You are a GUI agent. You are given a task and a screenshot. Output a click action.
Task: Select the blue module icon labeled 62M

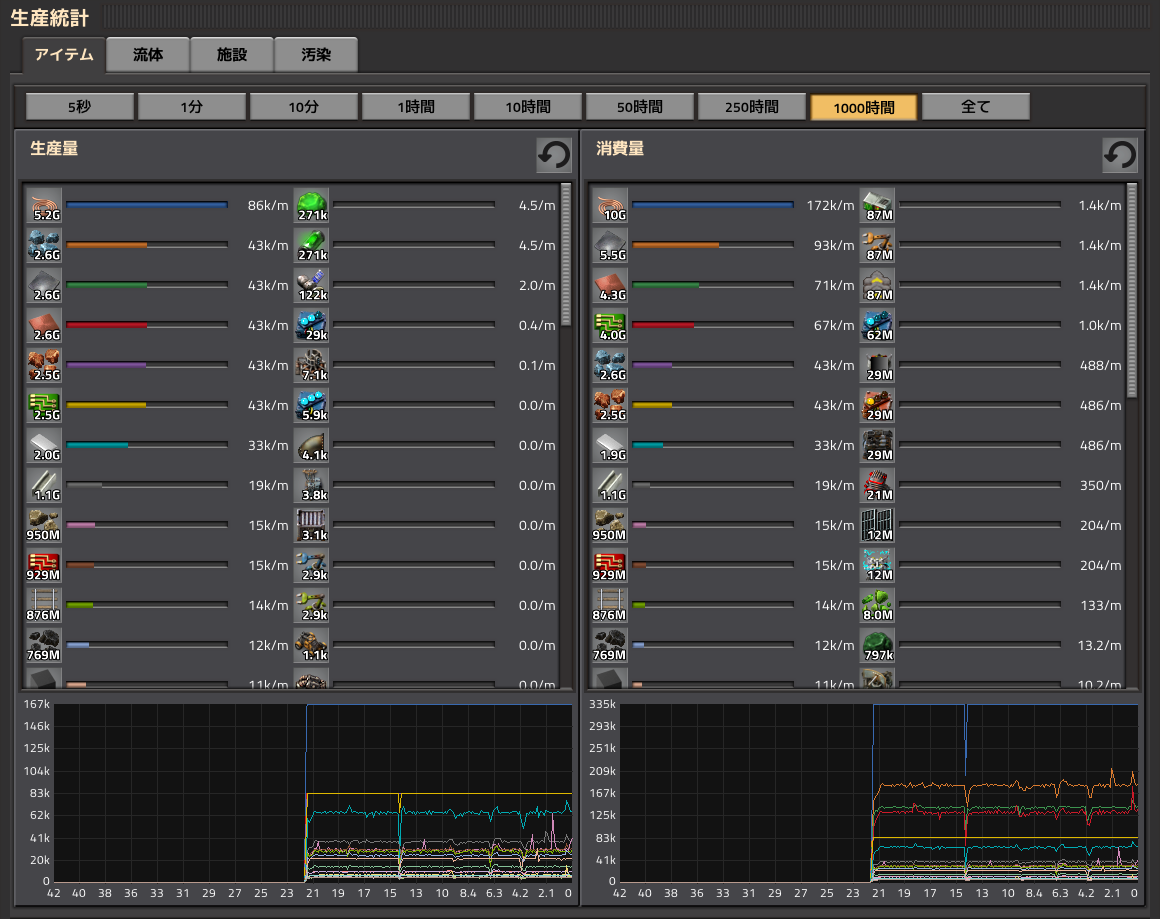pyautogui.click(x=877, y=325)
